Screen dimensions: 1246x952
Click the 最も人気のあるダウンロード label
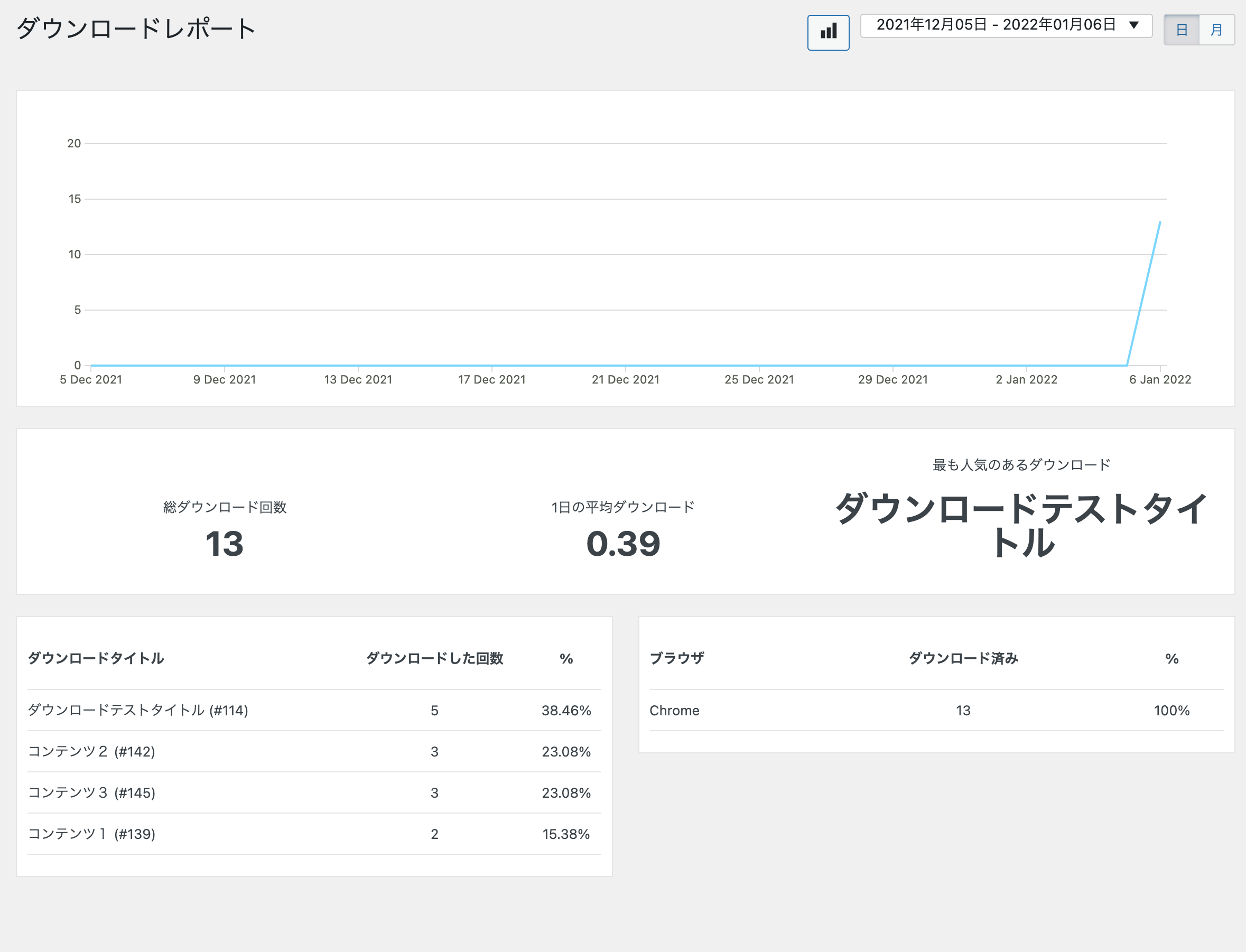(1021, 465)
